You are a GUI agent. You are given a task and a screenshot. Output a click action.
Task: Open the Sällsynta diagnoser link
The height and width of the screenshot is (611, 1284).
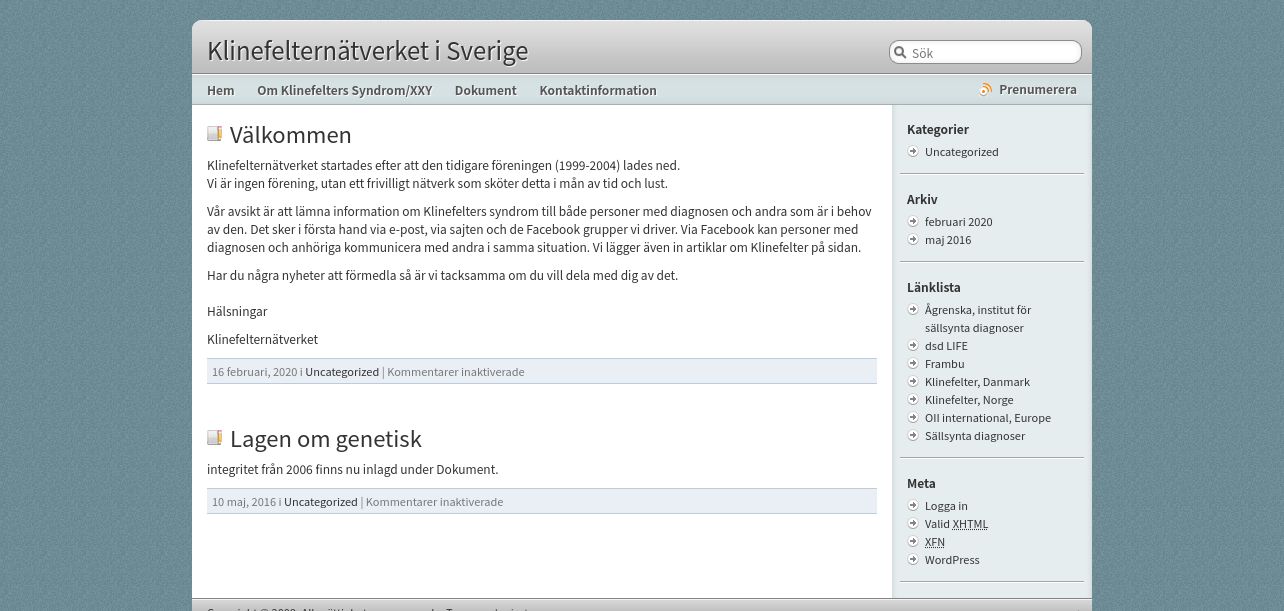click(x=975, y=436)
